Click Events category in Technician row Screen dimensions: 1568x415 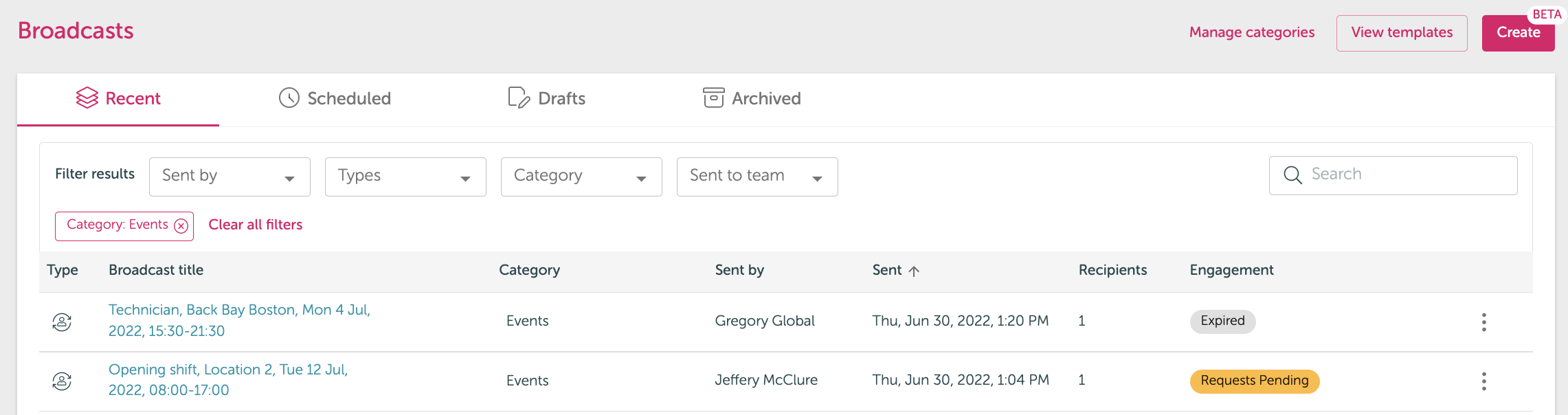pos(528,321)
